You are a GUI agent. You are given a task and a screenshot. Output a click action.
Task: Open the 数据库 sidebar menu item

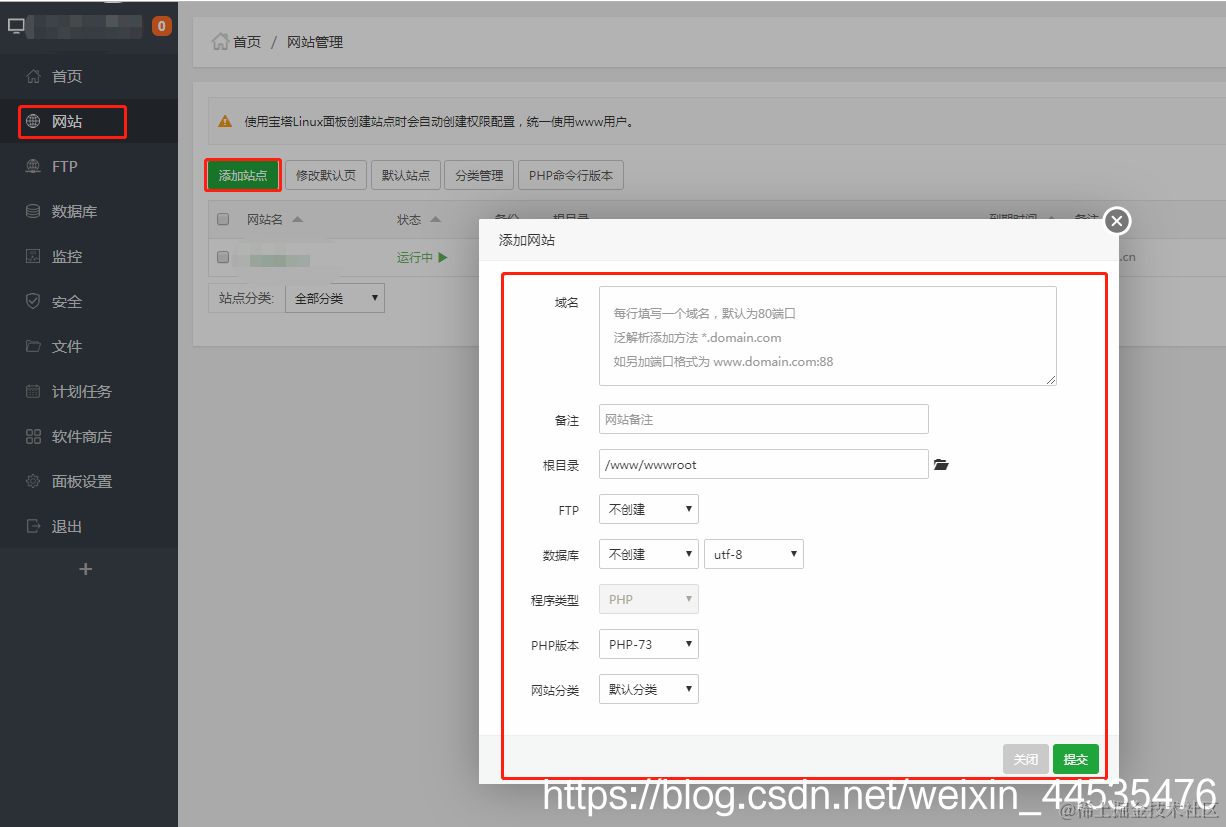pos(89,211)
